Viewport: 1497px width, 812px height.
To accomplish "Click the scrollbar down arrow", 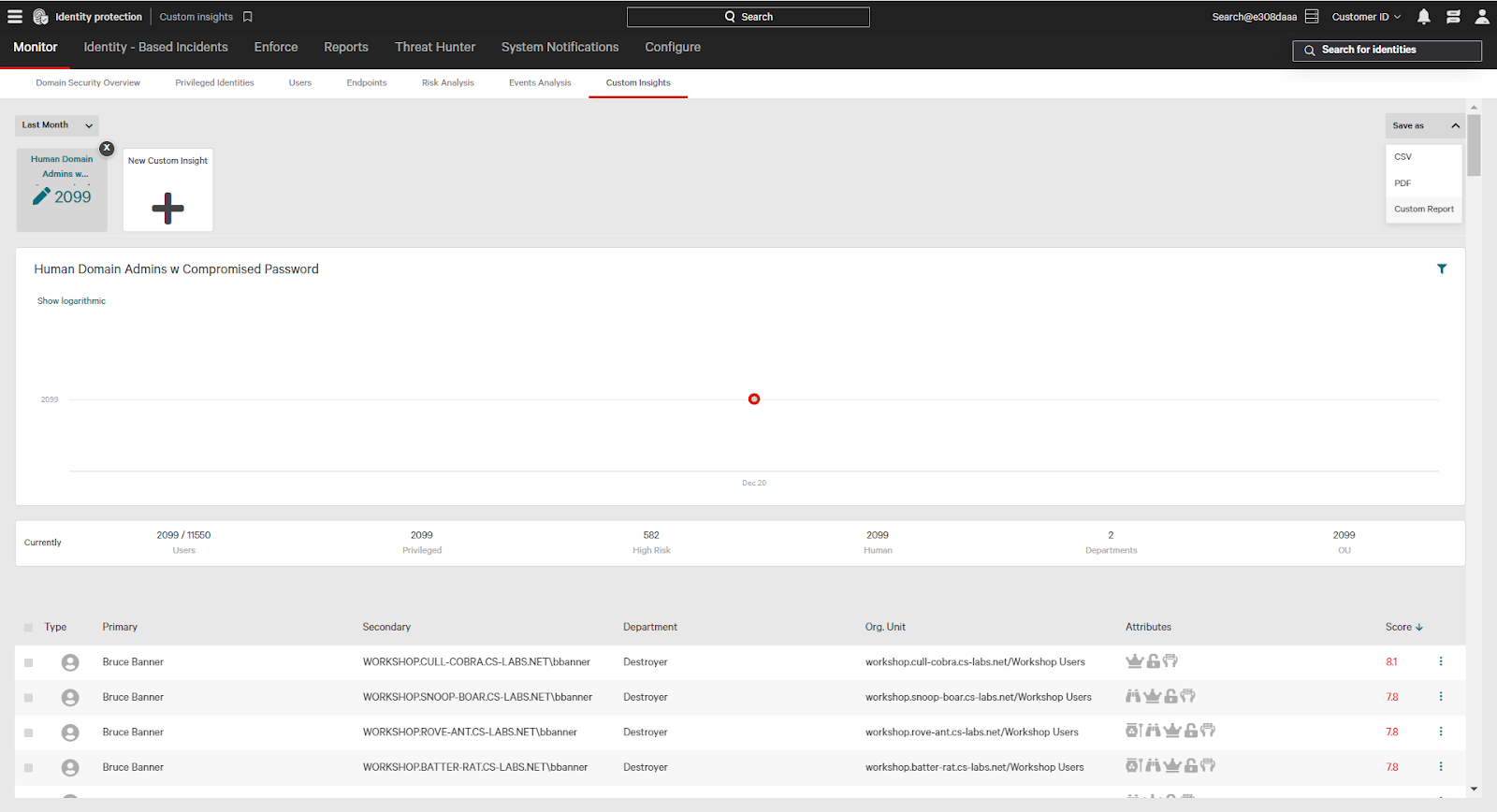I will 1474,789.
